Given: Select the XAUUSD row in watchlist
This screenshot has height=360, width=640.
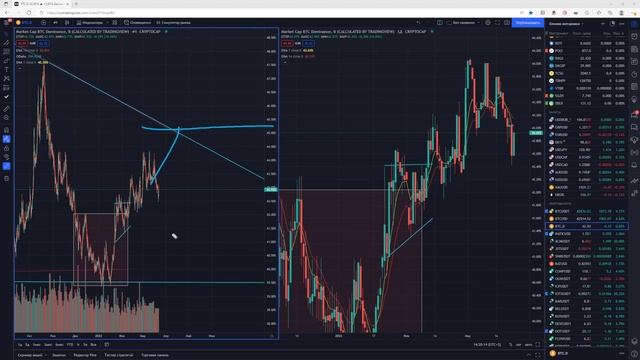Looking at the screenshot, I should [586, 187].
